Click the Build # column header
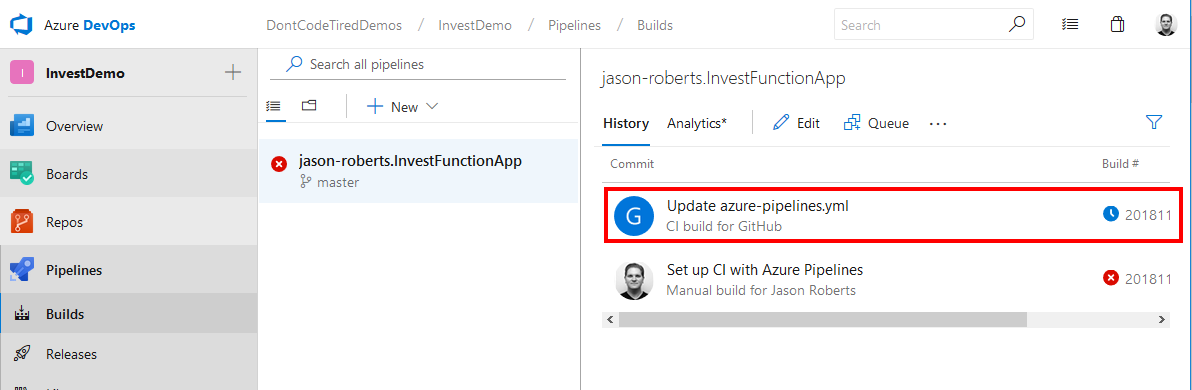Viewport: 1192px width, 390px height. [1120, 164]
